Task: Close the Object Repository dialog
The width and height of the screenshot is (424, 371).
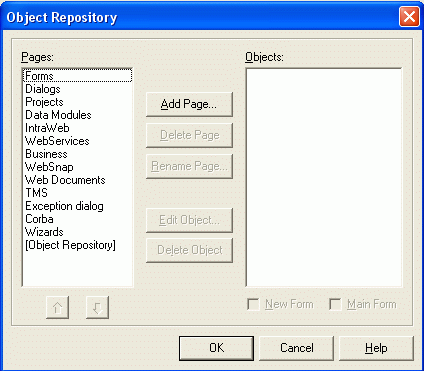Action: (x=409, y=17)
